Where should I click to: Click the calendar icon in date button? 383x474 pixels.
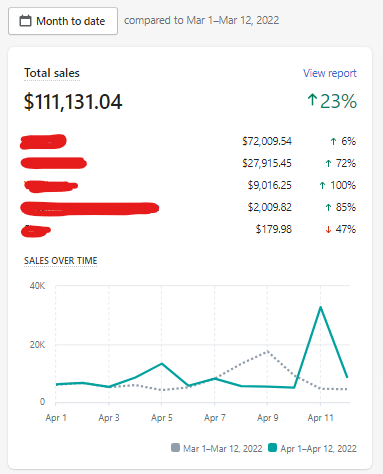coord(25,21)
